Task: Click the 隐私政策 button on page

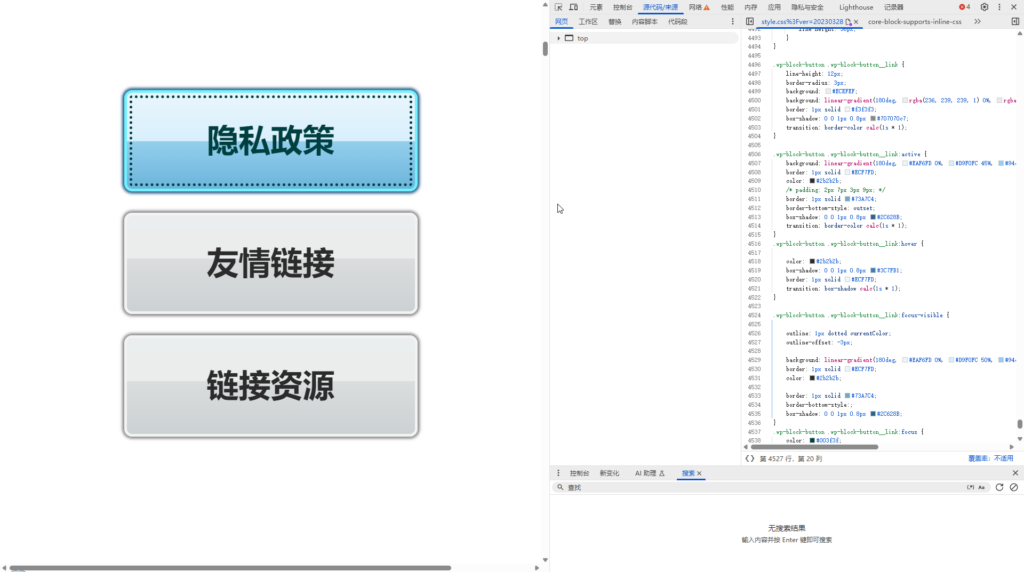Action: coord(271,140)
